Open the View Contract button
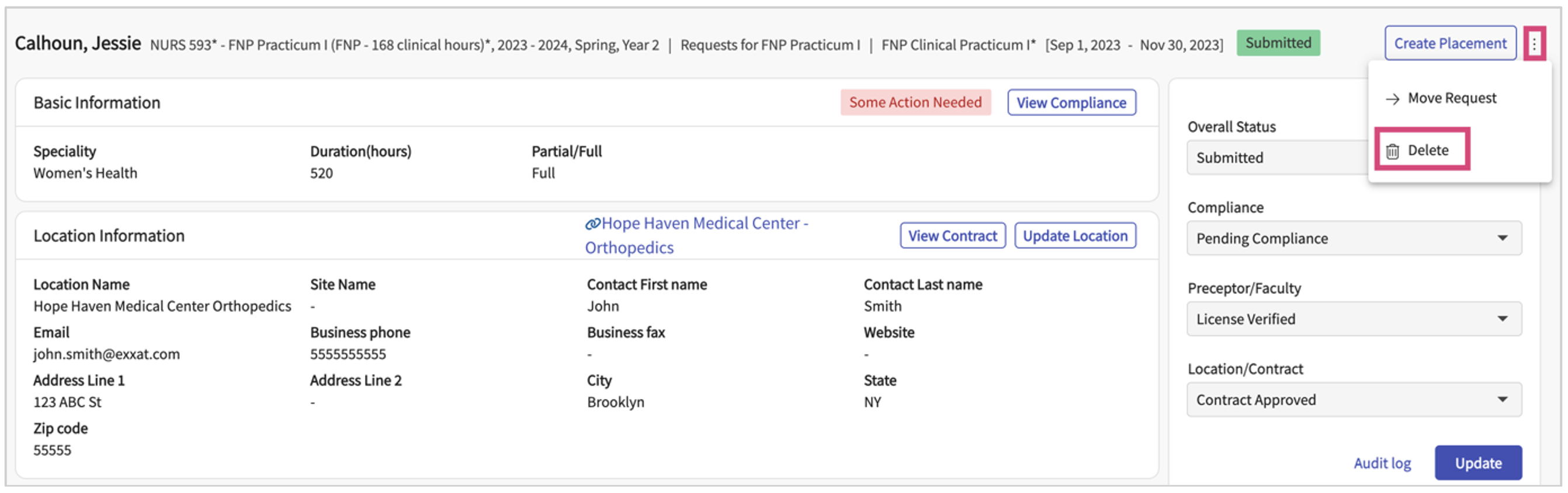The width and height of the screenshot is (1568, 493). [953, 236]
